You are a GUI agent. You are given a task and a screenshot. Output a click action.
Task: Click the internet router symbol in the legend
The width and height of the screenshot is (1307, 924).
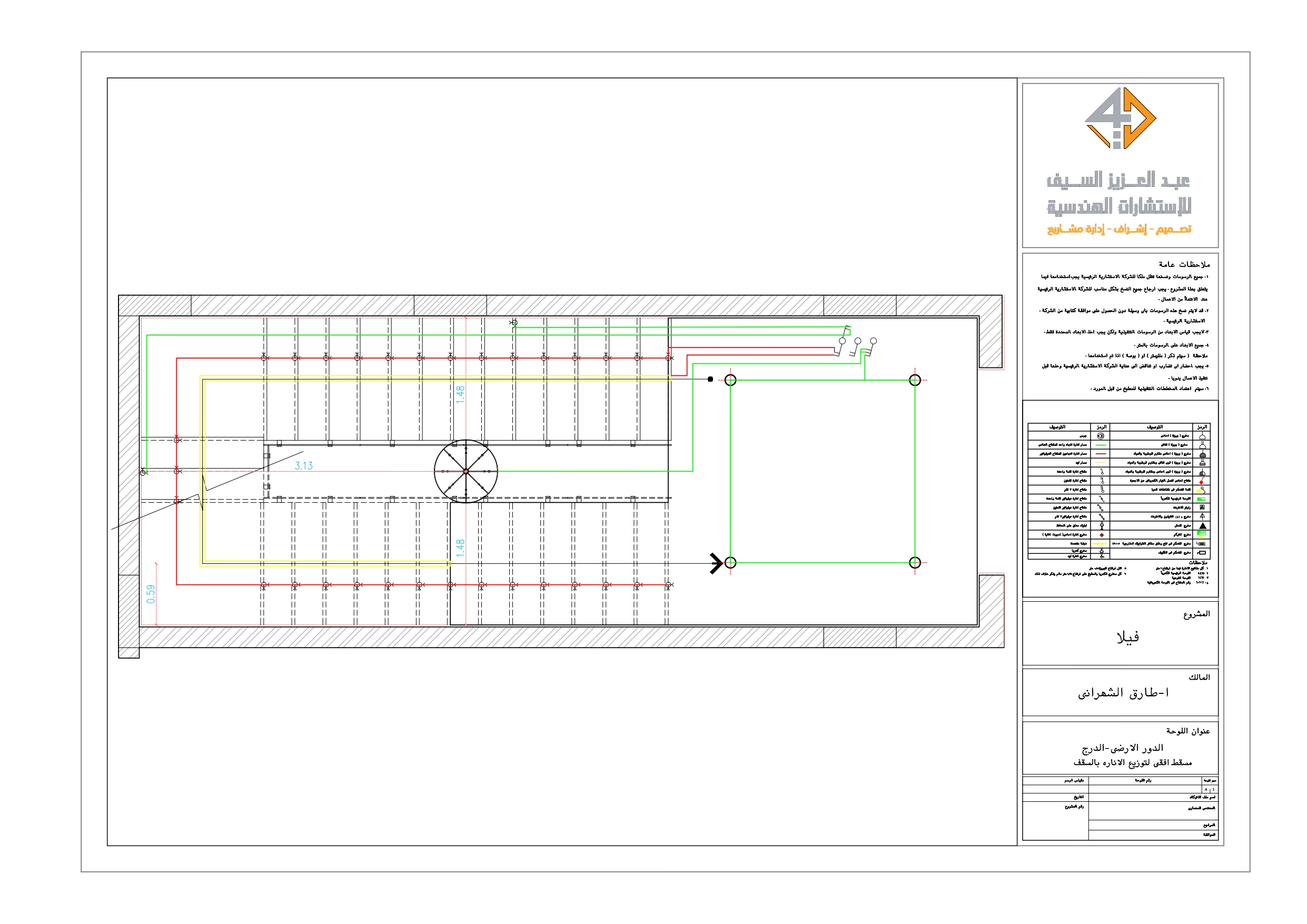tap(1202, 507)
